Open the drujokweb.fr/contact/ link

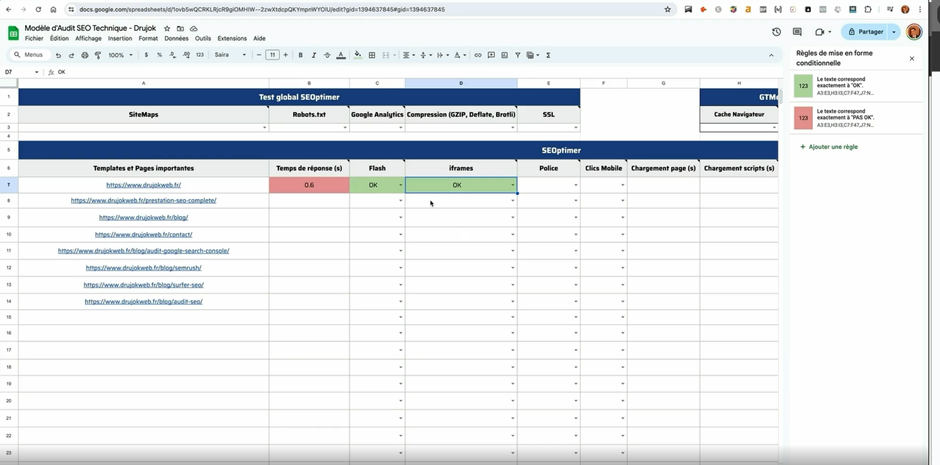coord(143,234)
